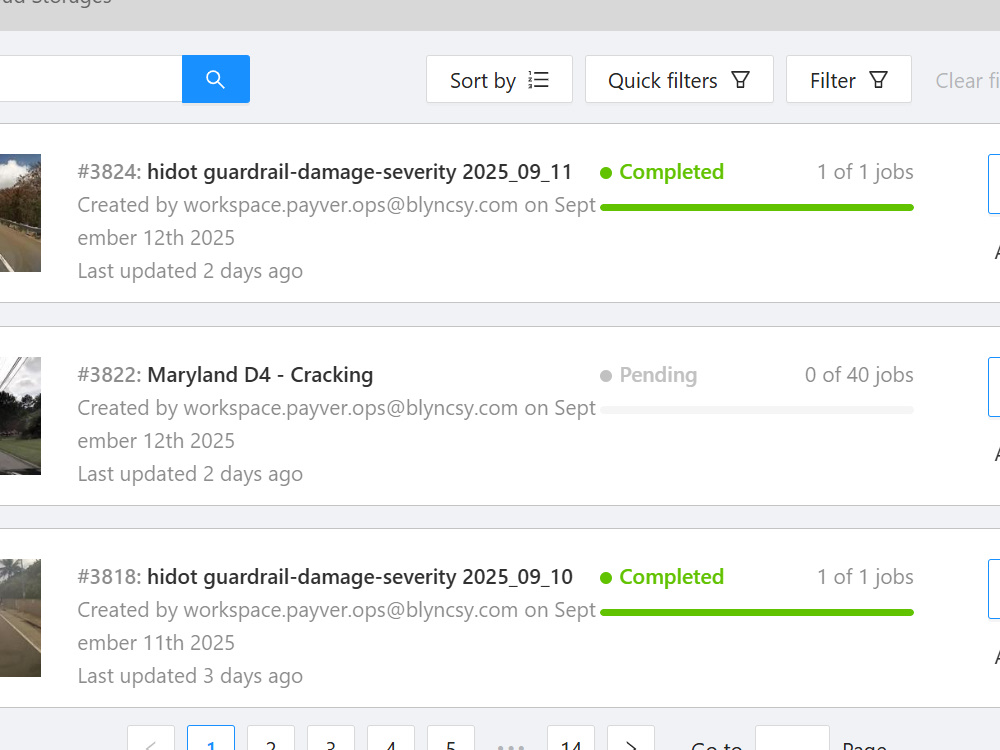Go to pagination page 2
The image size is (1000, 750).
pos(271,740)
